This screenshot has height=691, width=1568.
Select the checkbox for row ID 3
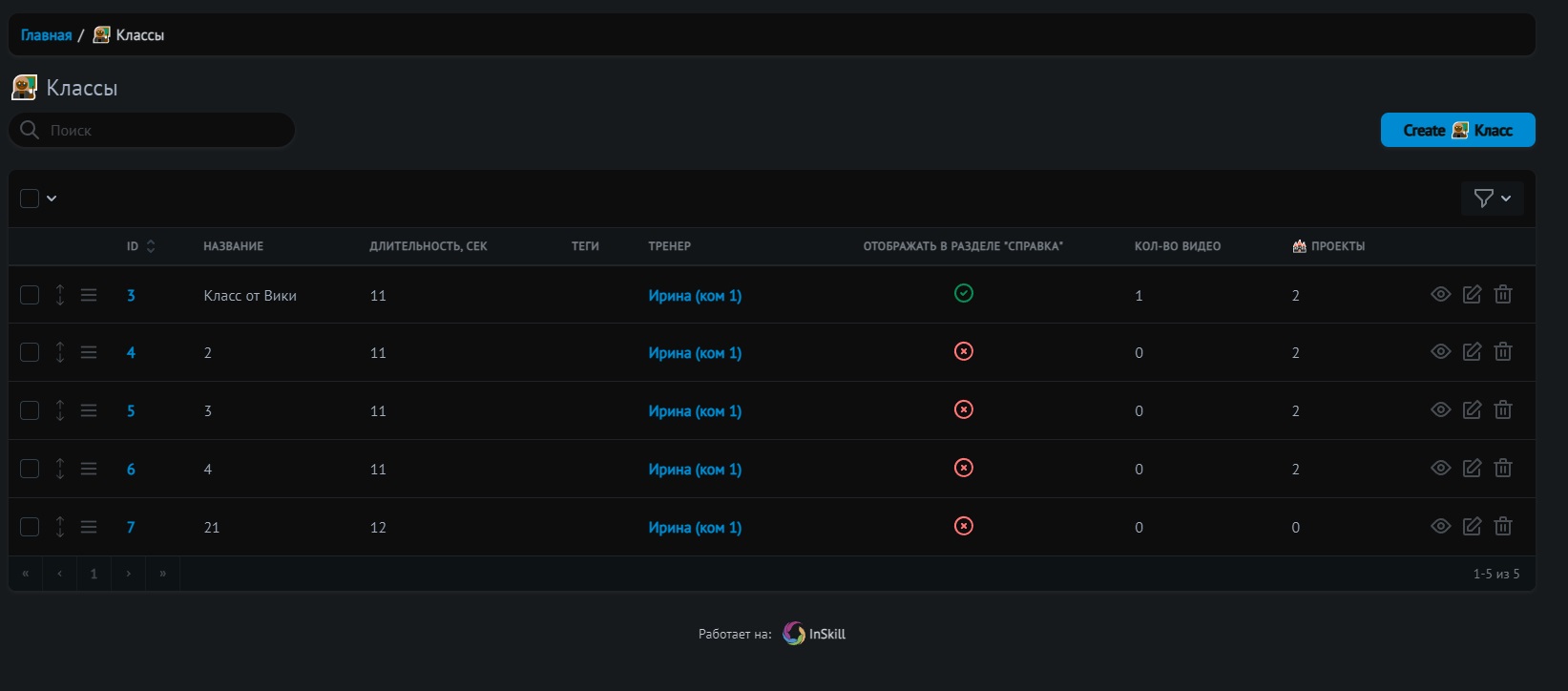click(x=30, y=295)
